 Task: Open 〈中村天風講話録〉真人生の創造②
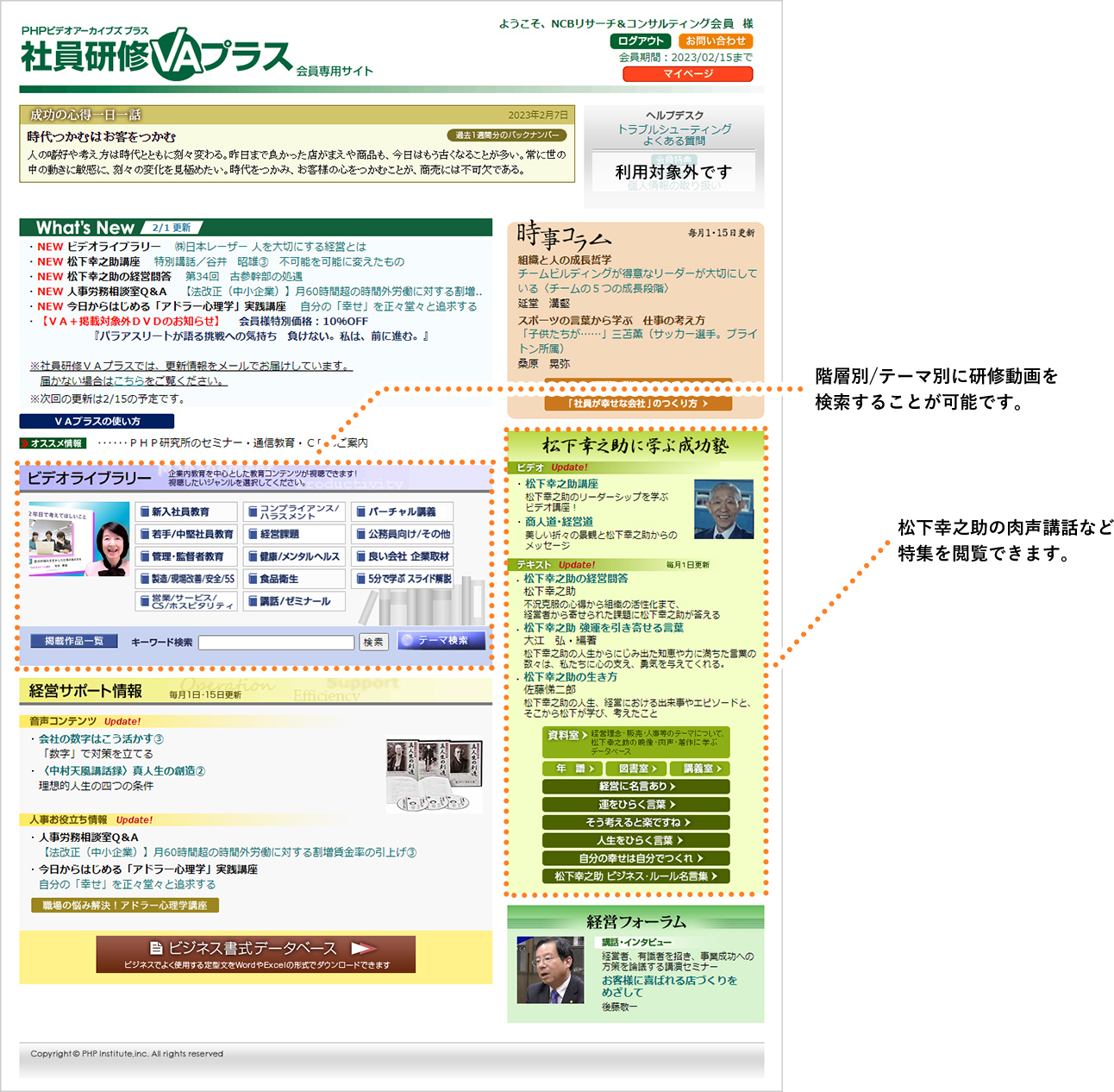122,771
